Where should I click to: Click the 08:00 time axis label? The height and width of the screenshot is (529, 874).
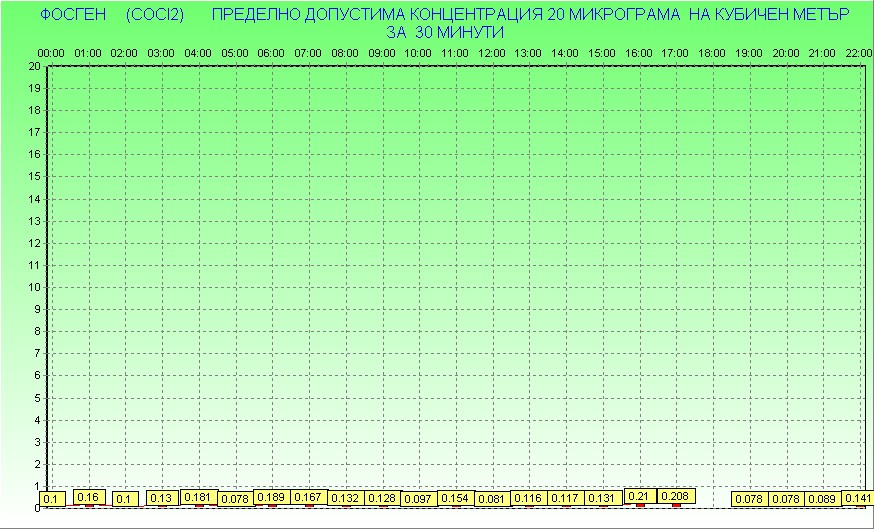point(345,54)
